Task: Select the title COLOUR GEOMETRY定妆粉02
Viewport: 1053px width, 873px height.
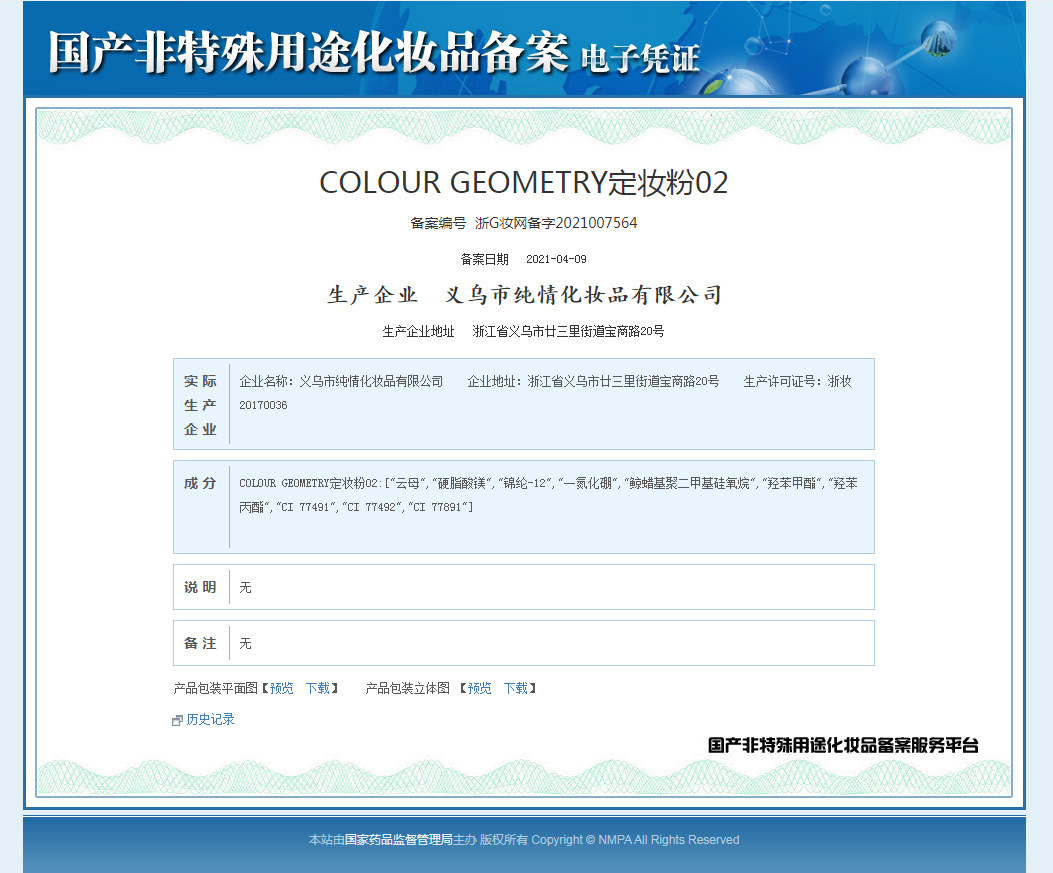Action: point(524,183)
